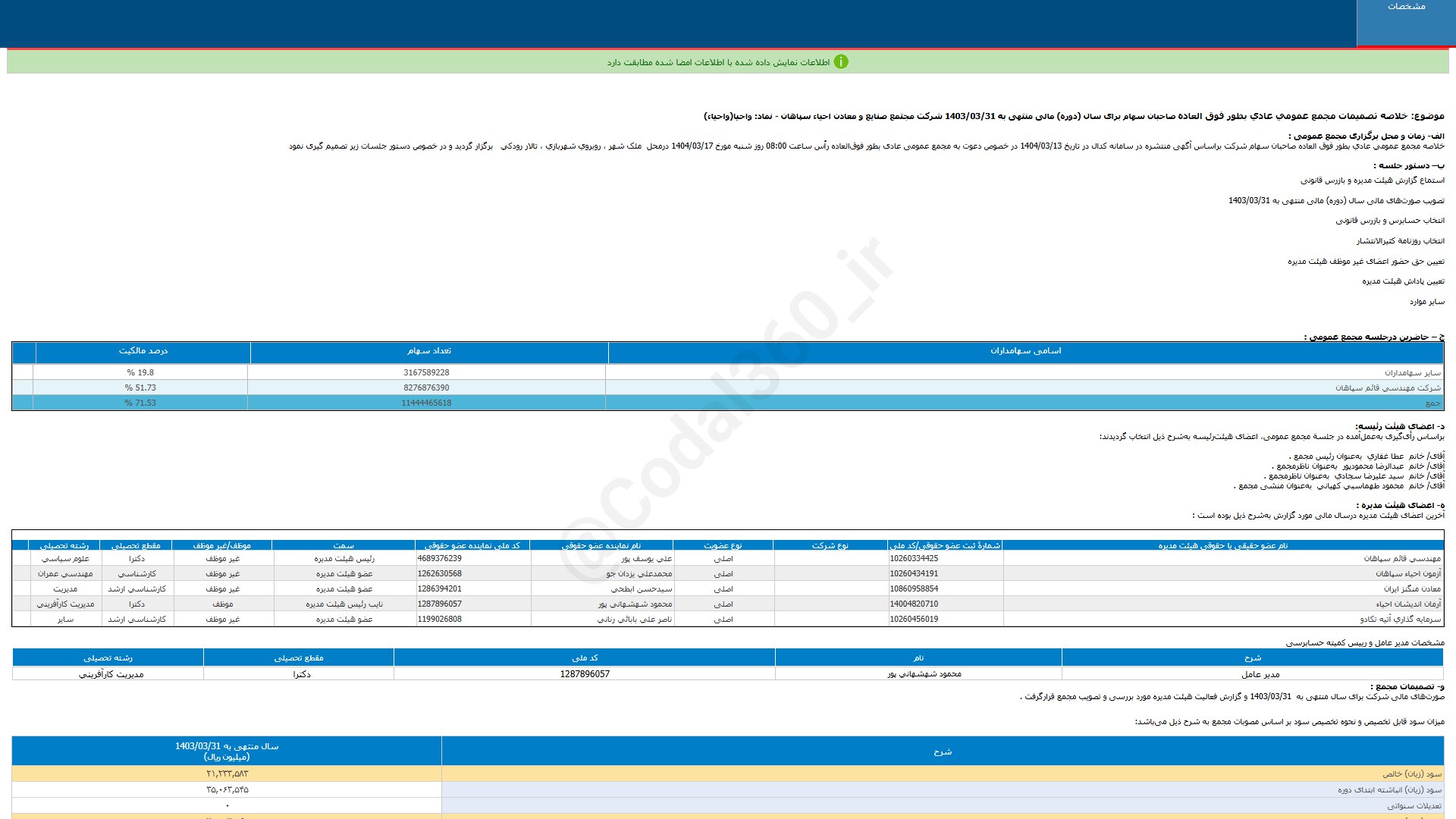The height and width of the screenshot is (819, 1456).
Task: Click the جمع total row label
Action: tap(1432, 403)
